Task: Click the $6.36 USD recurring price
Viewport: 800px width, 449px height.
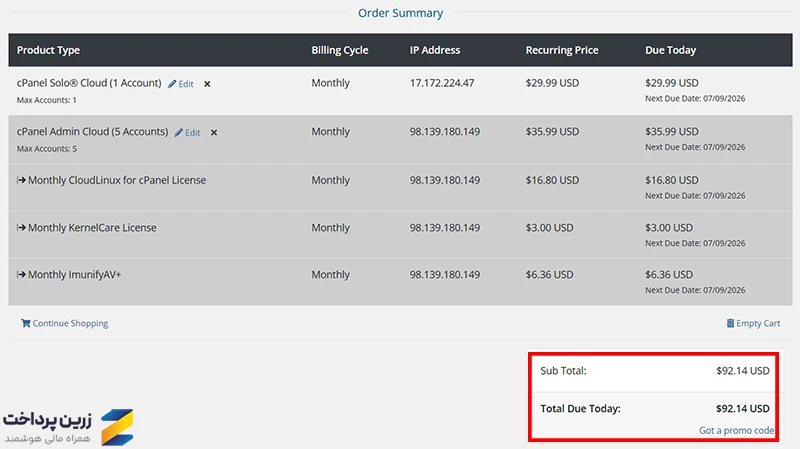Action: [549, 275]
